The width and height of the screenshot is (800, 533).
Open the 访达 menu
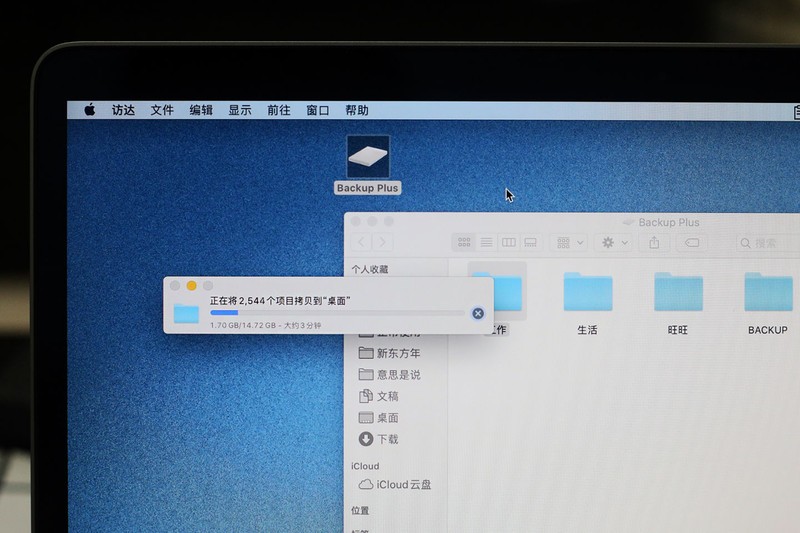(123, 110)
